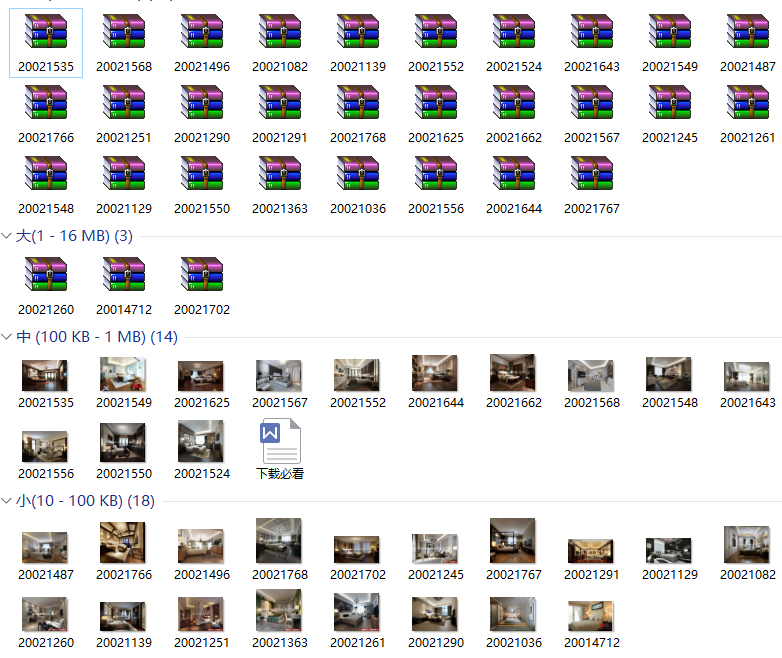Select the 20021766 image thumbnail
Image resolution: width=782 pixels, height=658 pixels.
(123, 543)
